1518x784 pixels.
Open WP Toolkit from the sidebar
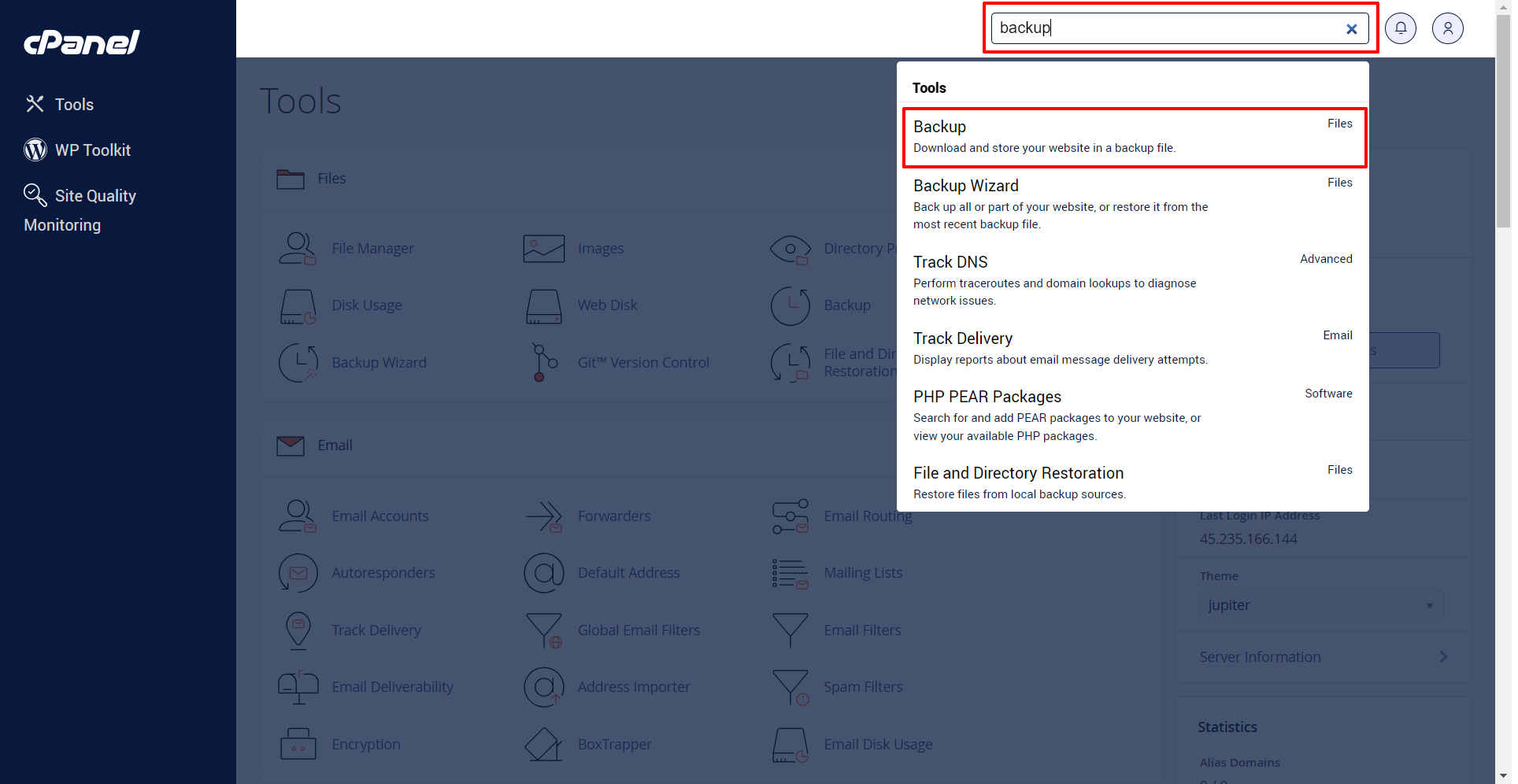tap(93, 150)
